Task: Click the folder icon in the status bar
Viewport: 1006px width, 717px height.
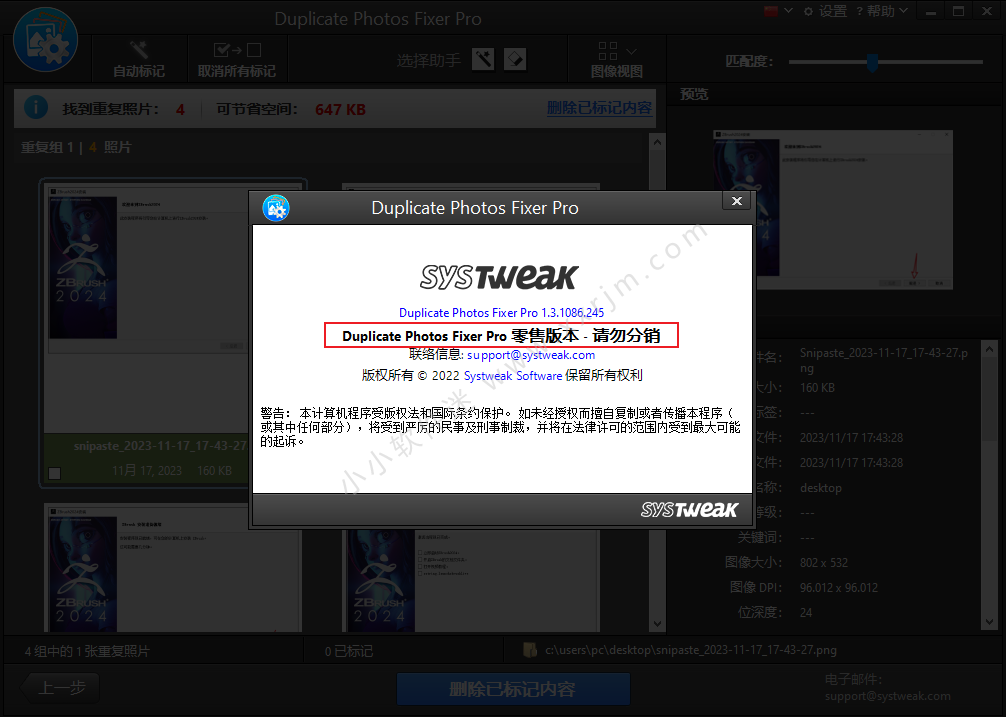Action: [530, 650]
